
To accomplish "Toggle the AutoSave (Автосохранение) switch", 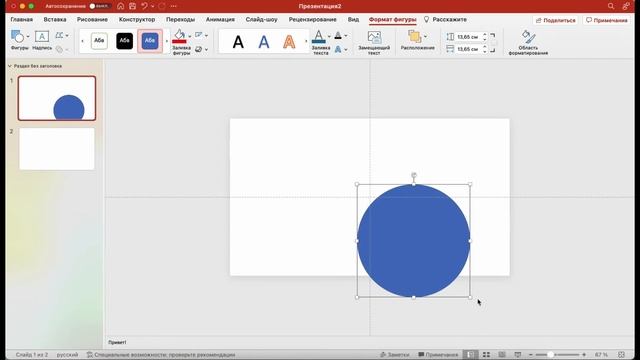I will pyautogui.click(x=99, y=6).
